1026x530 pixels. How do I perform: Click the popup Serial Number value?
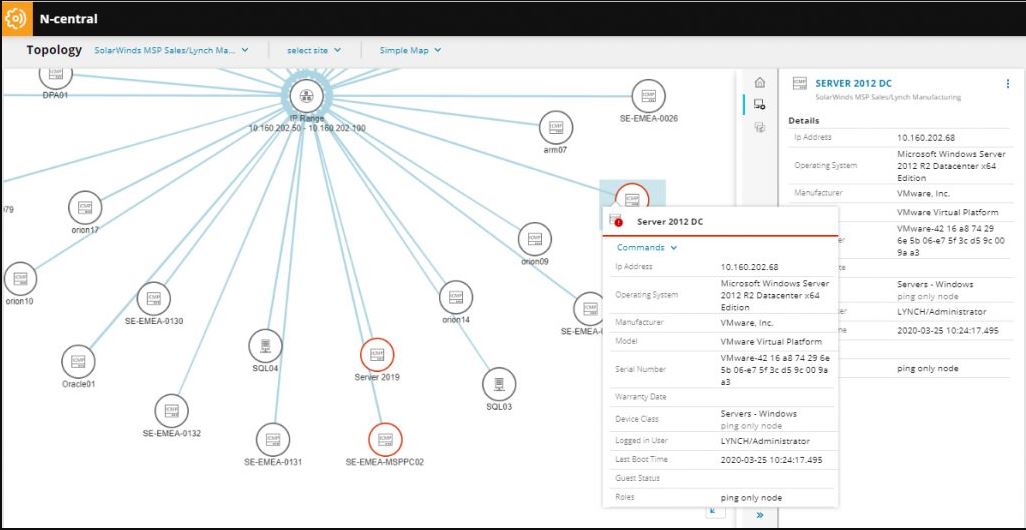(775, 369)
